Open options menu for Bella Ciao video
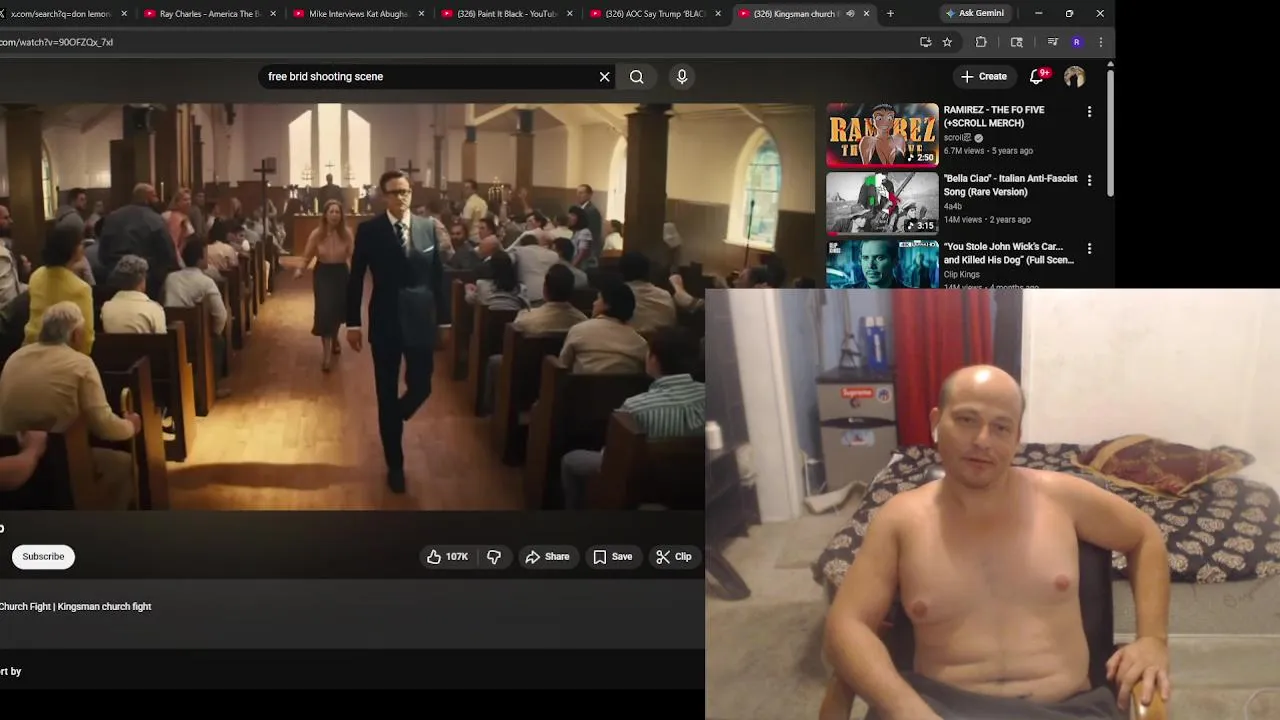Viewport: 1280px width, 720px height. click(1089, 180)
